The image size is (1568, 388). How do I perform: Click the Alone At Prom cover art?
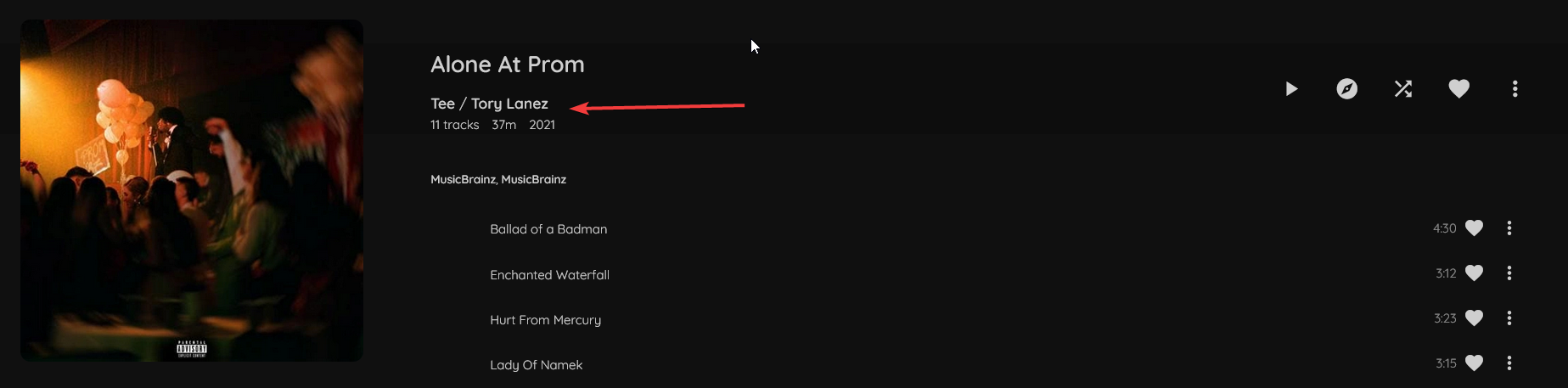(192, 191)
